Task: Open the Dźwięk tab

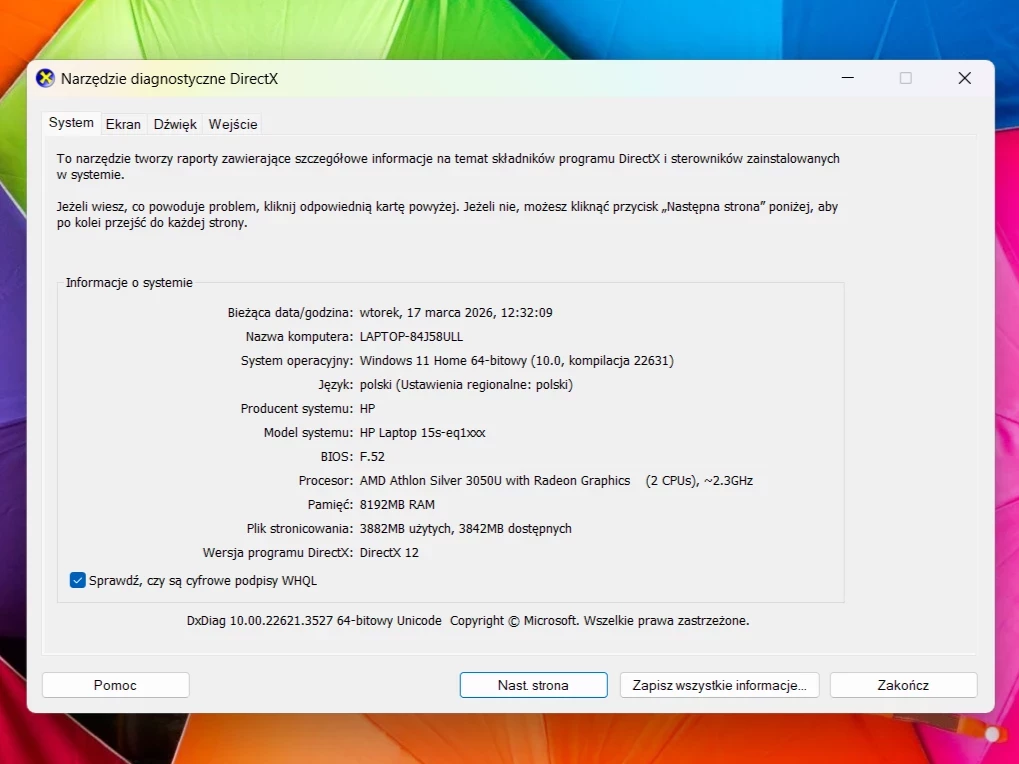Action: 175,124
